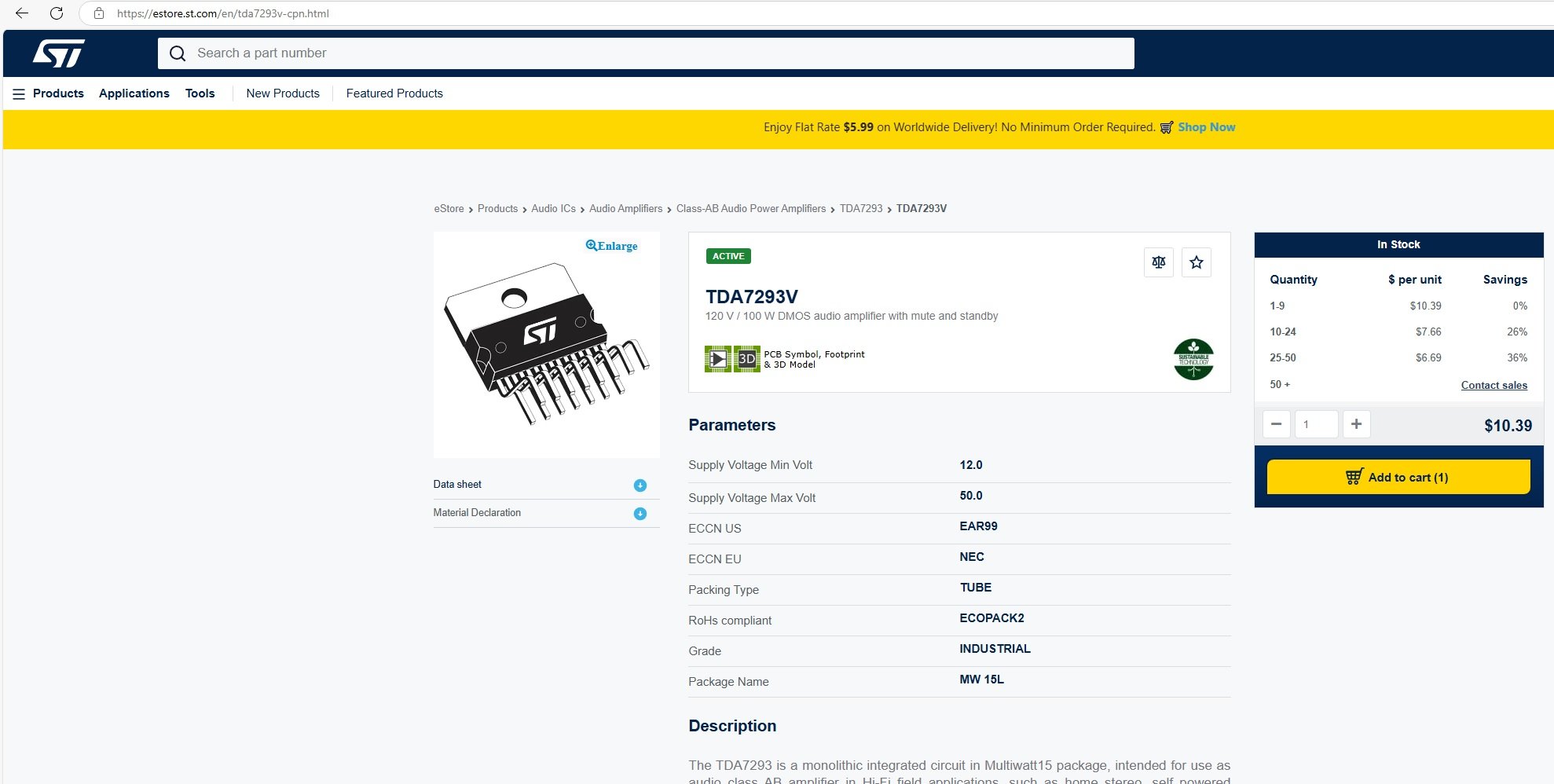Click the MW 15L package name value
The image size is (1554, 784).
point(981,680)
